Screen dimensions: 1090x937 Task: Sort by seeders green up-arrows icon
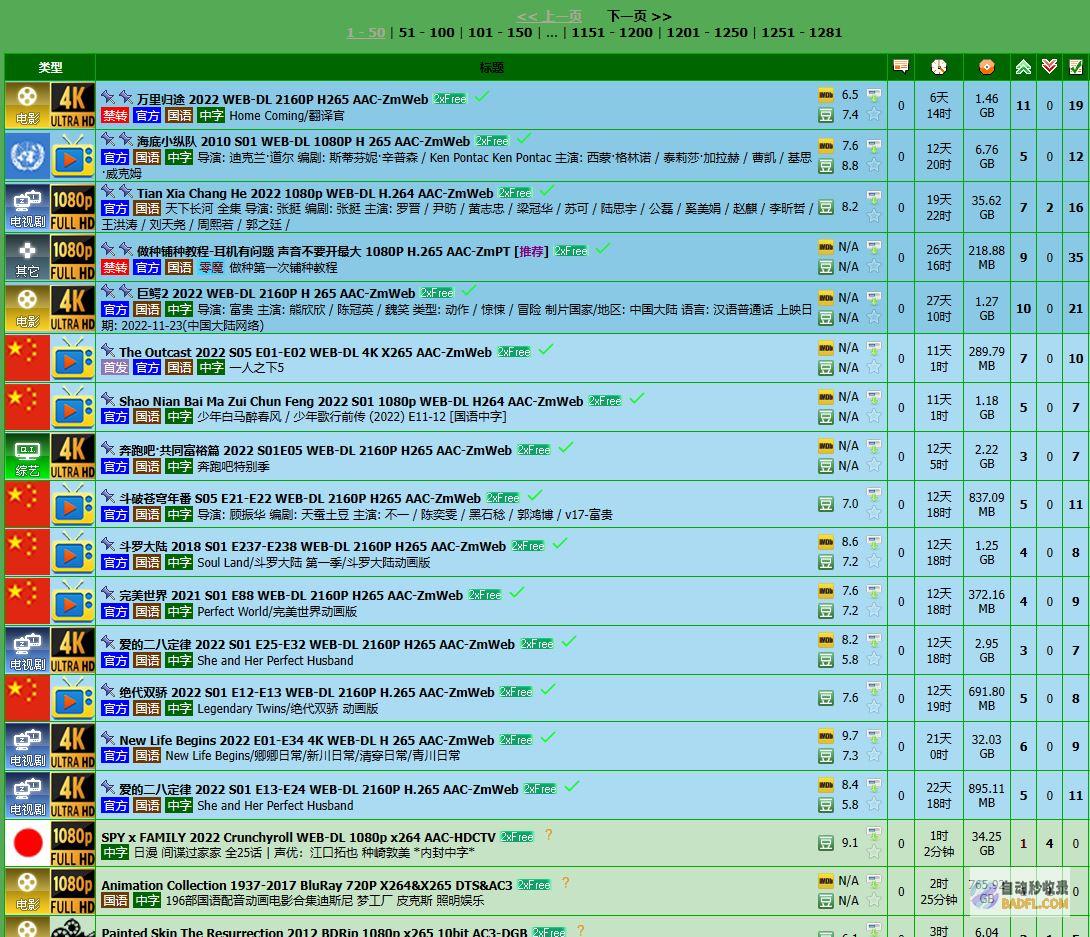click(1023, 67)
